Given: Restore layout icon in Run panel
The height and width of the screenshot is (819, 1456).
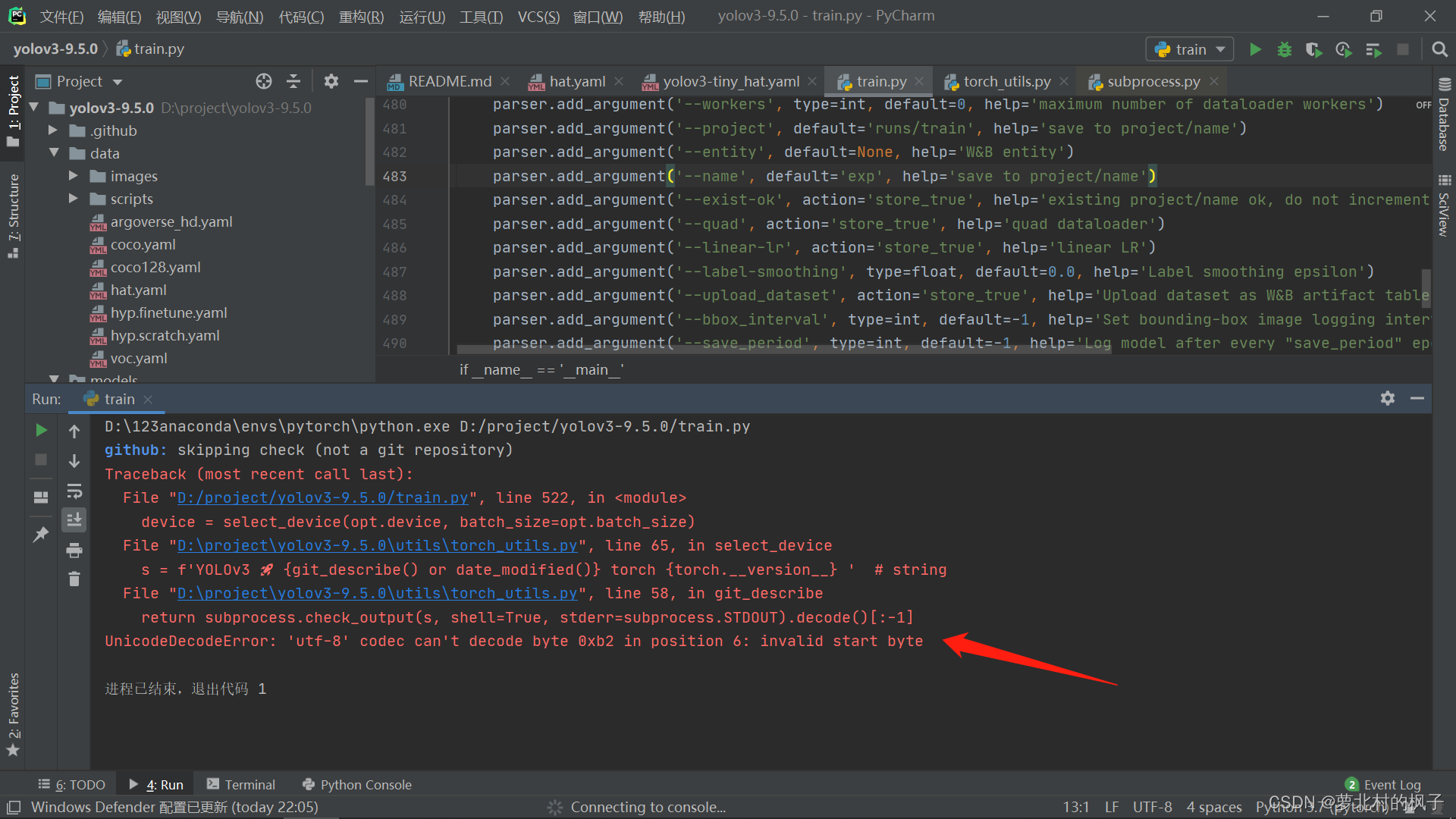Looking at the screenshot, I should pos(42,497).
